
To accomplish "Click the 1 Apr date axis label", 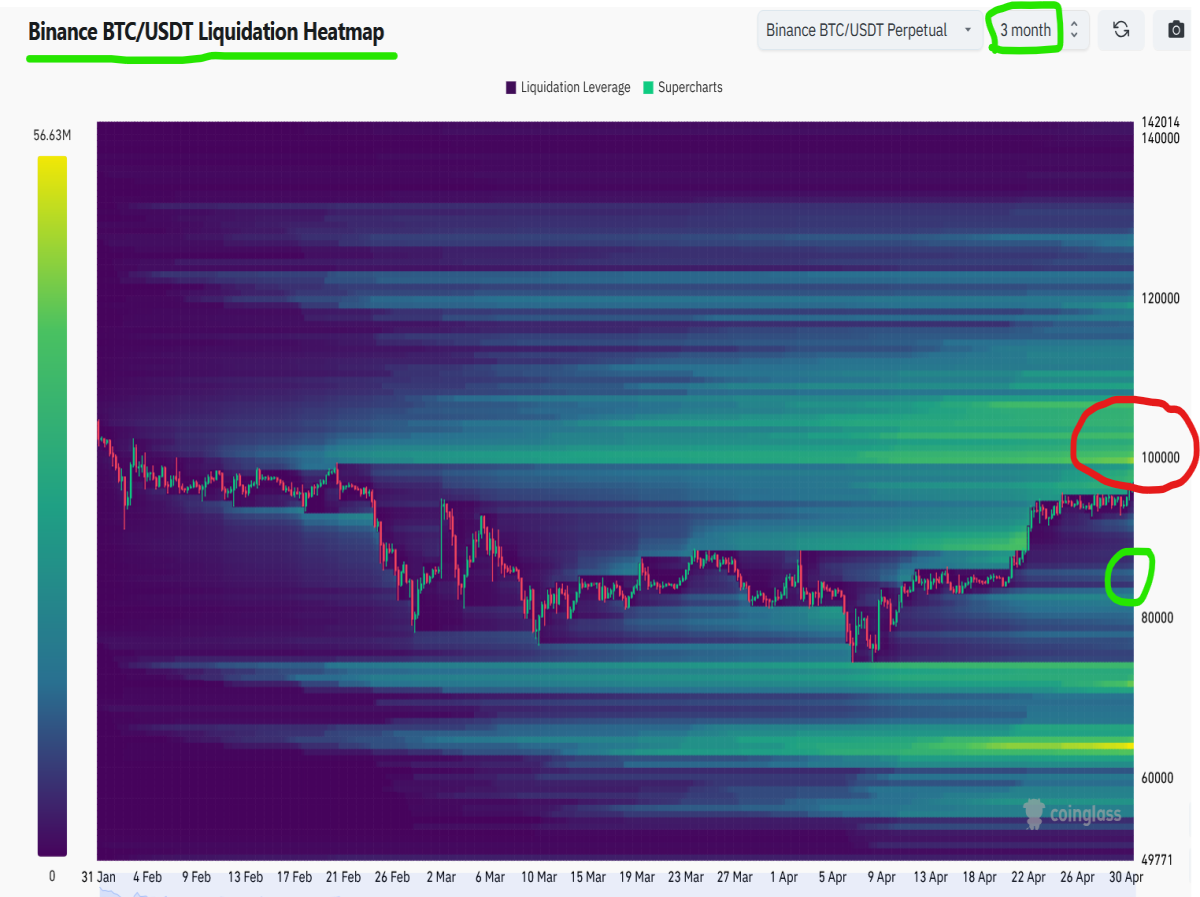I will pos(784,877).
